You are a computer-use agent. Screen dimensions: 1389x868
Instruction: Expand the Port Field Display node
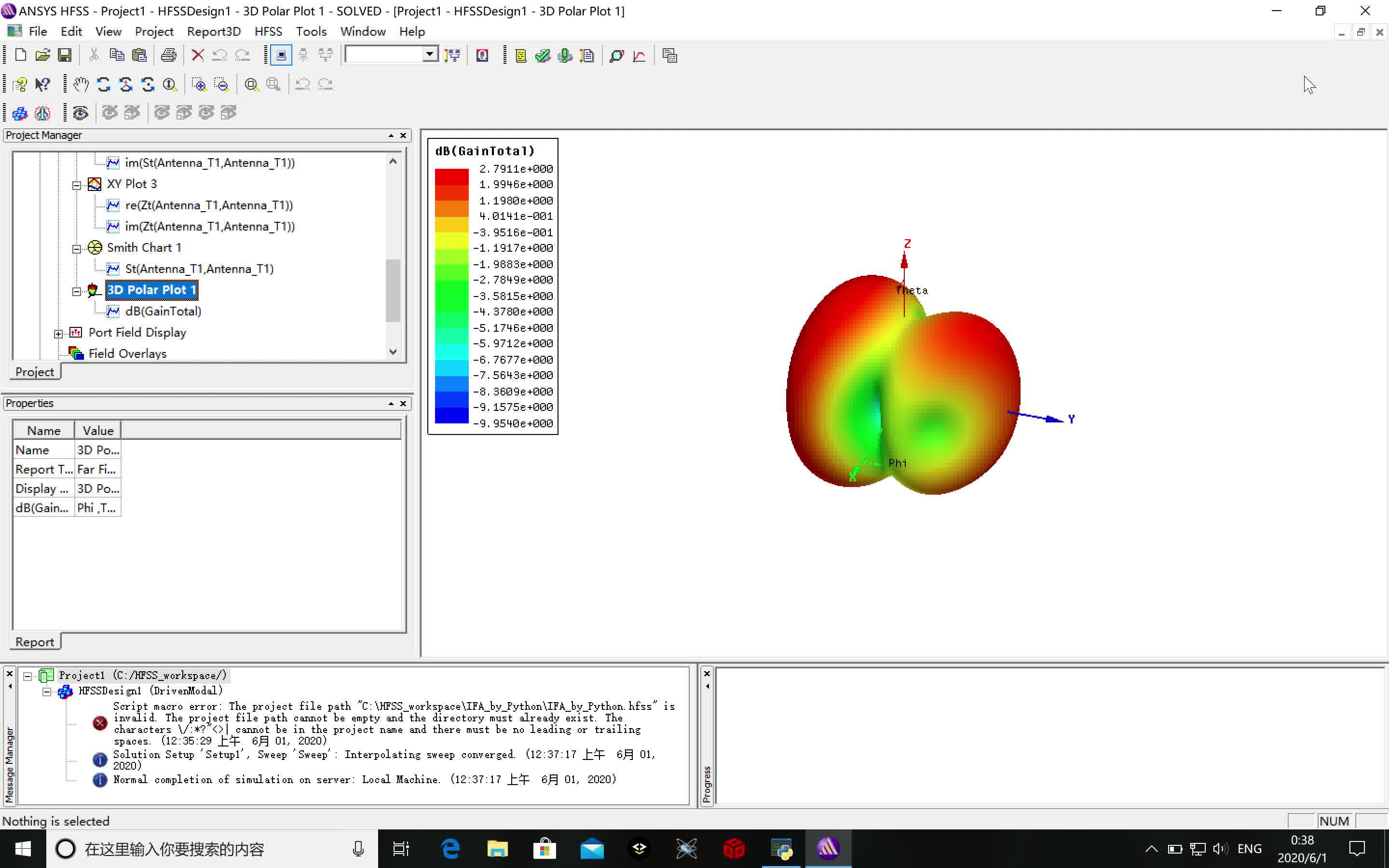point(58,334)
